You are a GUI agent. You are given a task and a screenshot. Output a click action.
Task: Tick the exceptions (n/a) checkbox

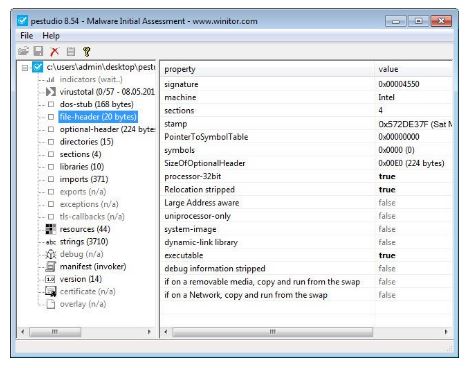51,204
